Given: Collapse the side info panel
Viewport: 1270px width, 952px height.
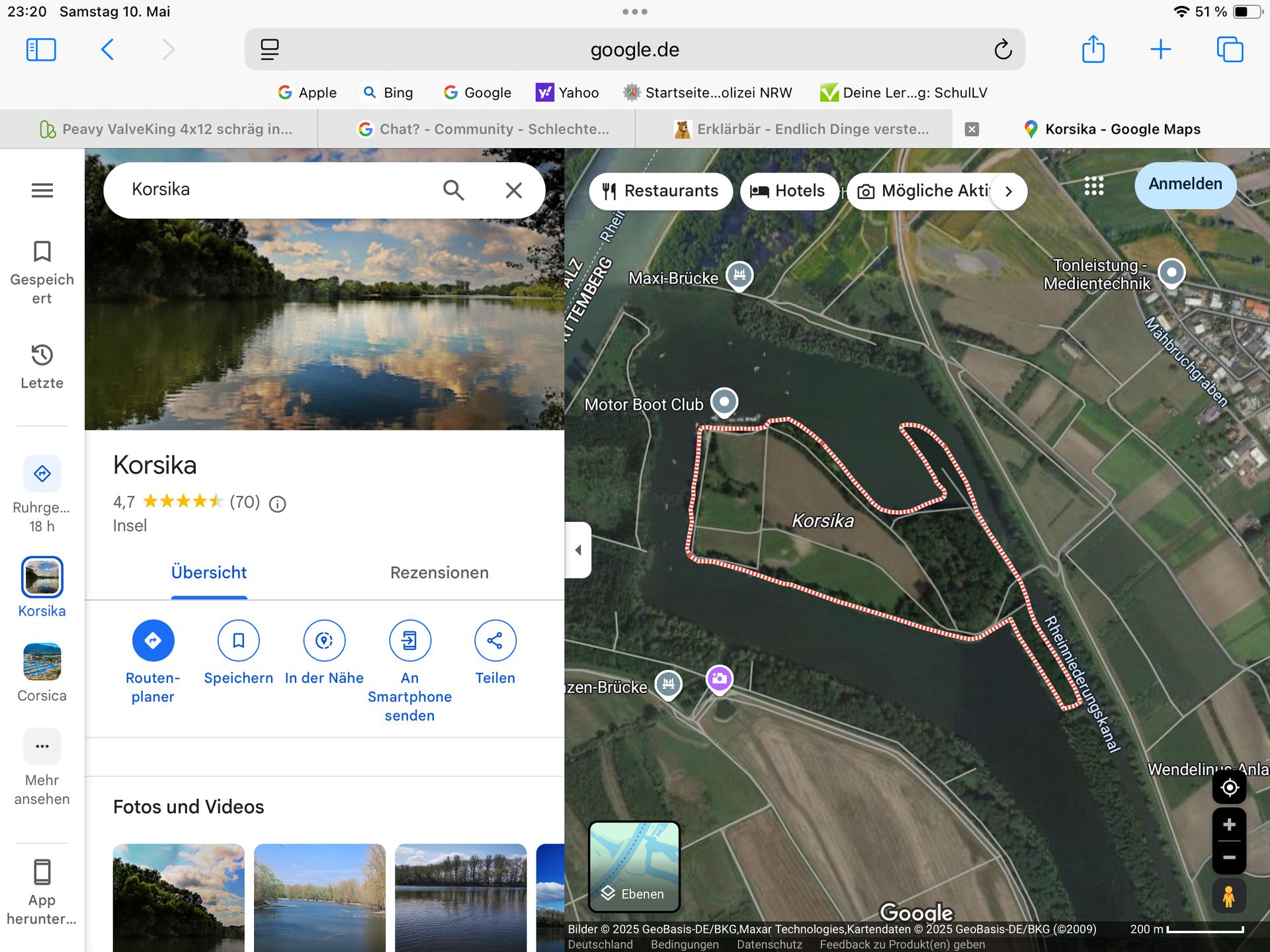Looking at the screenshot, I should tap(578, 550).
